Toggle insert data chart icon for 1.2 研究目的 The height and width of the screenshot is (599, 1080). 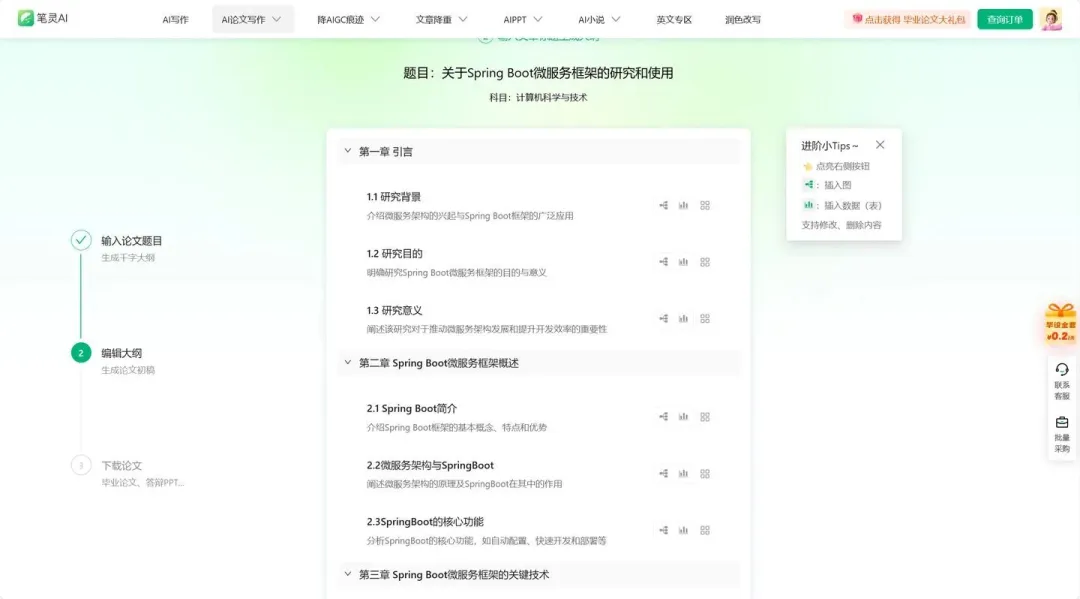pos(684,262)
